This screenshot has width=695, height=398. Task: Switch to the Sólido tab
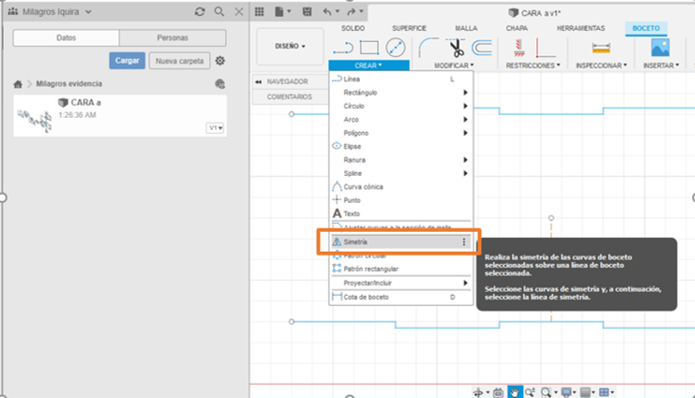353,28
